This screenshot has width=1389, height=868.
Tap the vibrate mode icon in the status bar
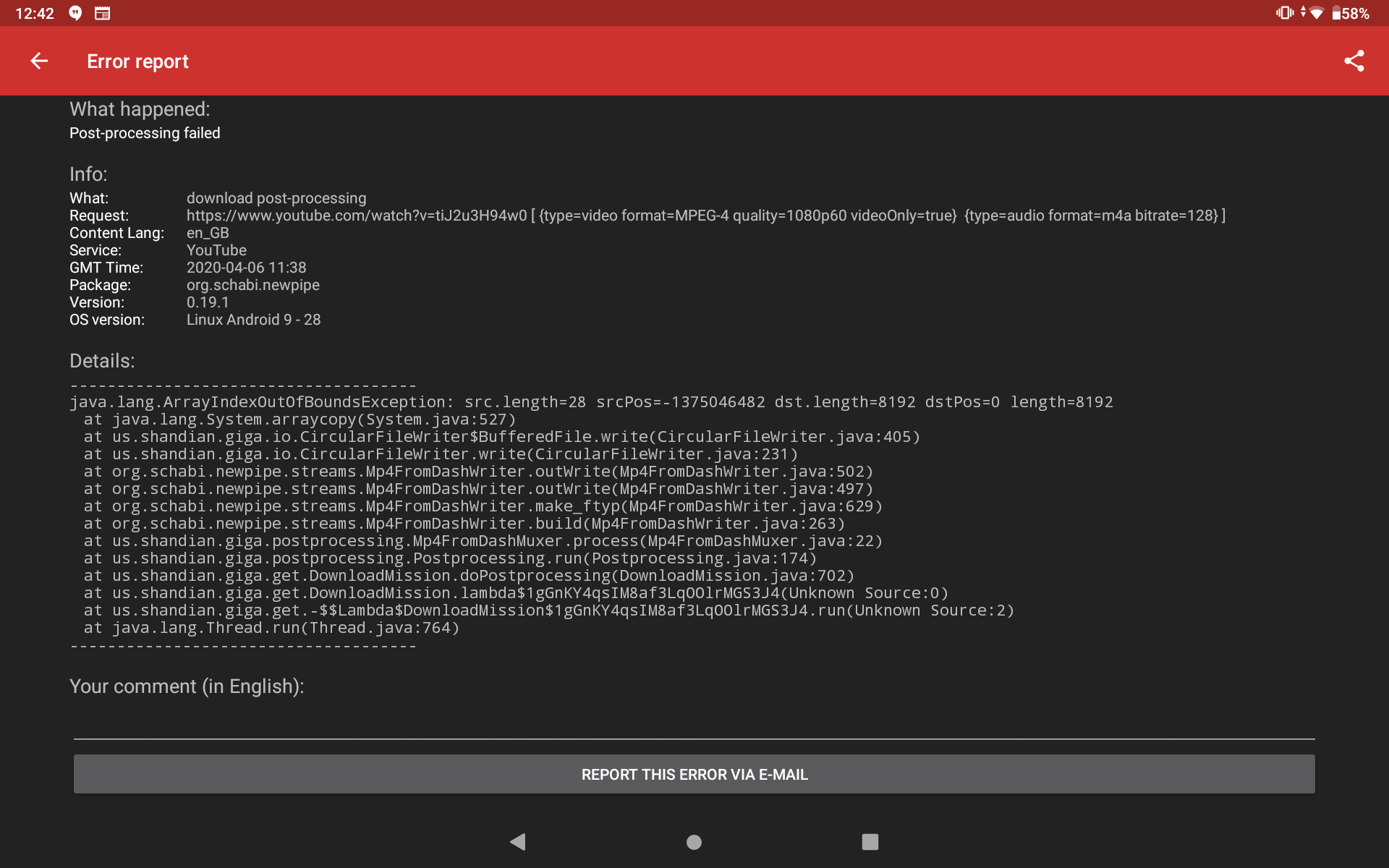tap(1284, 12)
